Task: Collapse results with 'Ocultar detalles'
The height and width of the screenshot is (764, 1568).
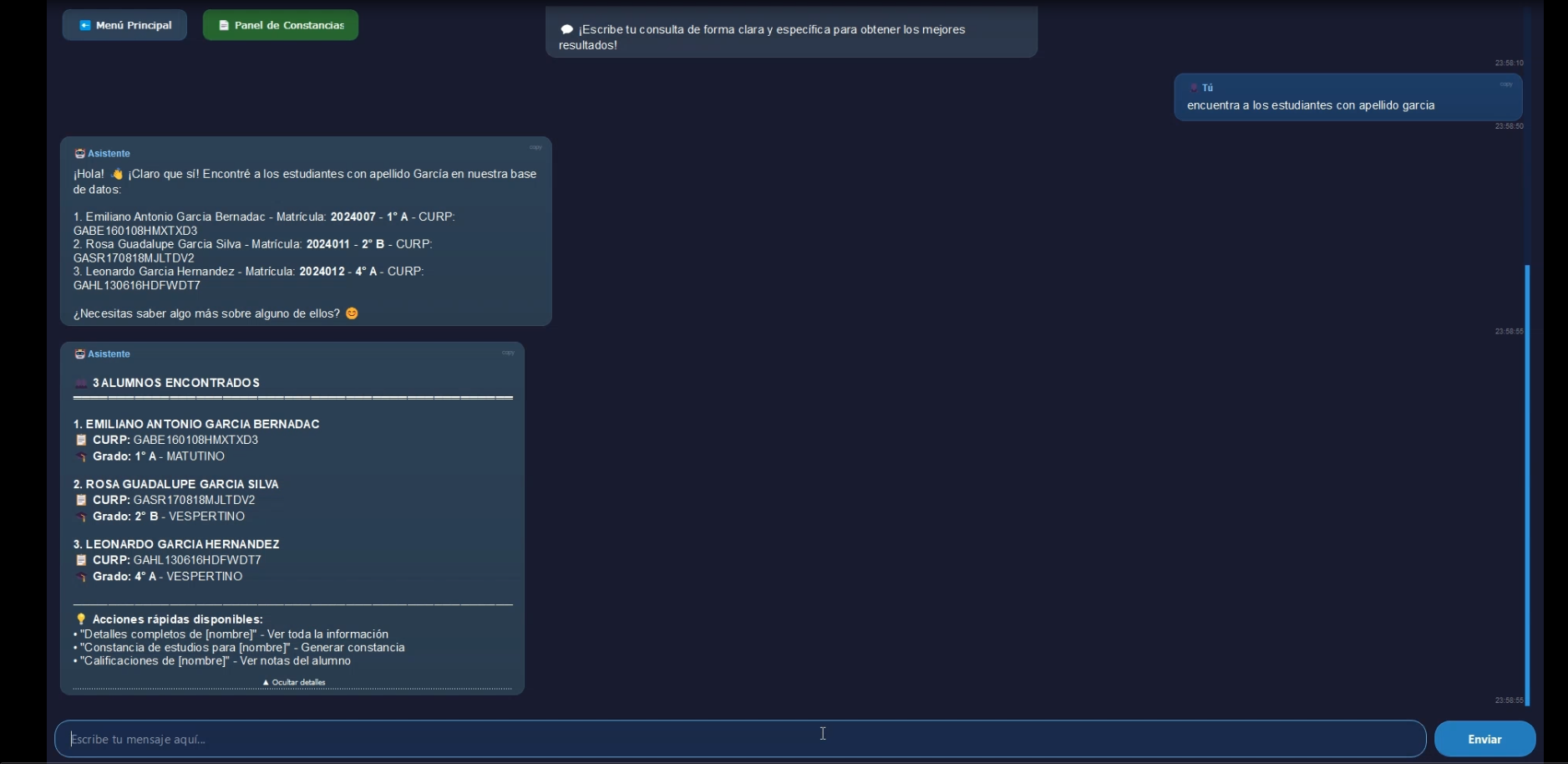Action: 293,682
